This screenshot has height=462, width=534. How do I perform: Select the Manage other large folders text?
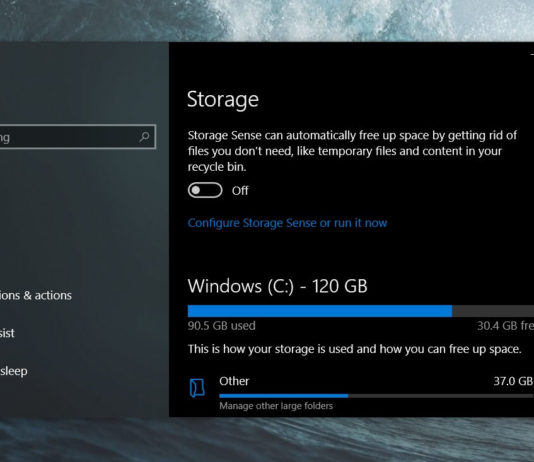(x=276, y=406)
